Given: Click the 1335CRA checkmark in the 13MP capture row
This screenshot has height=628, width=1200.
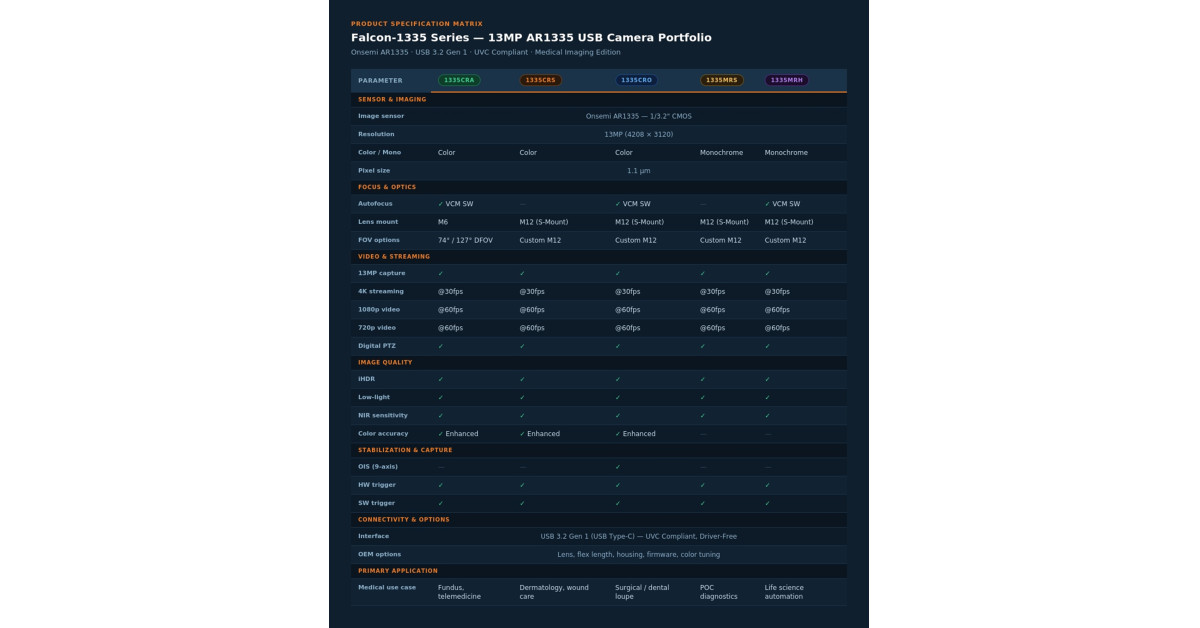Looking at the screenshot, I should pyautogui.click(x=441, y=273).
